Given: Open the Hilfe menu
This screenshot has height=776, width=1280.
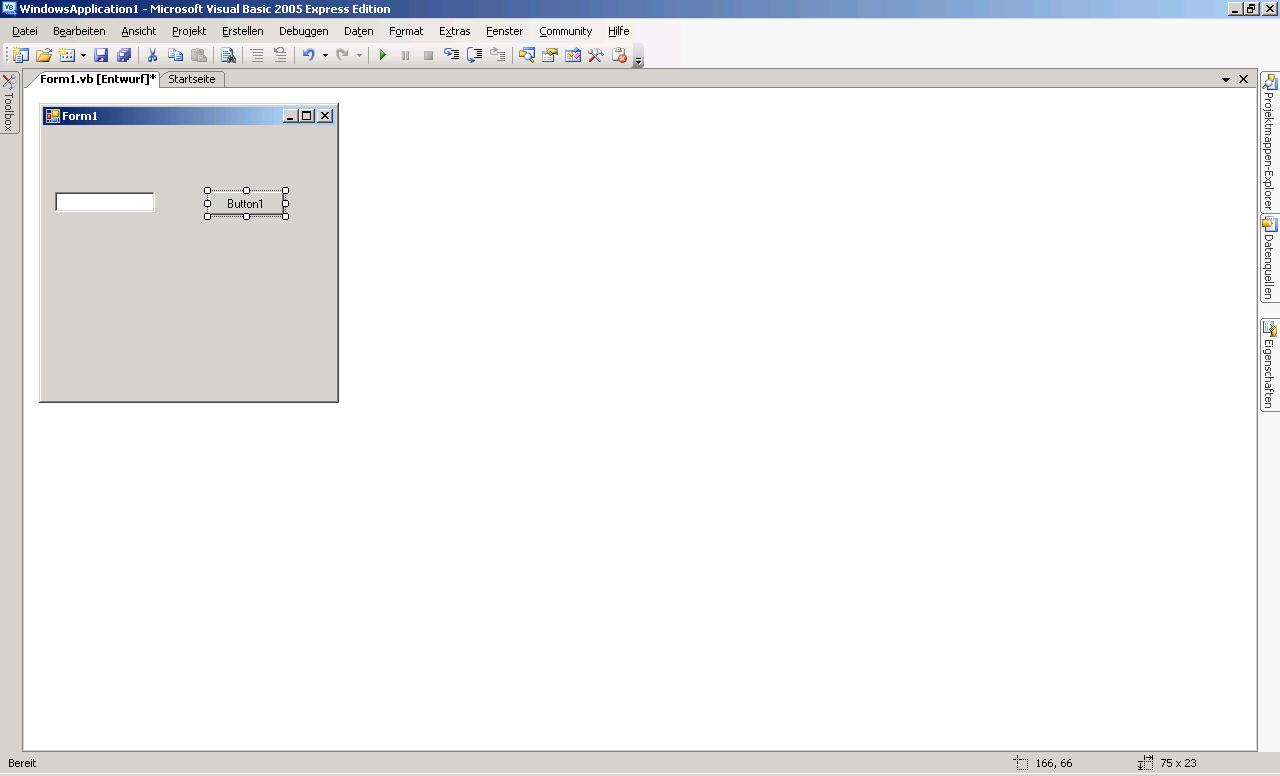Looking at the screenshot, I should [619, 31].
